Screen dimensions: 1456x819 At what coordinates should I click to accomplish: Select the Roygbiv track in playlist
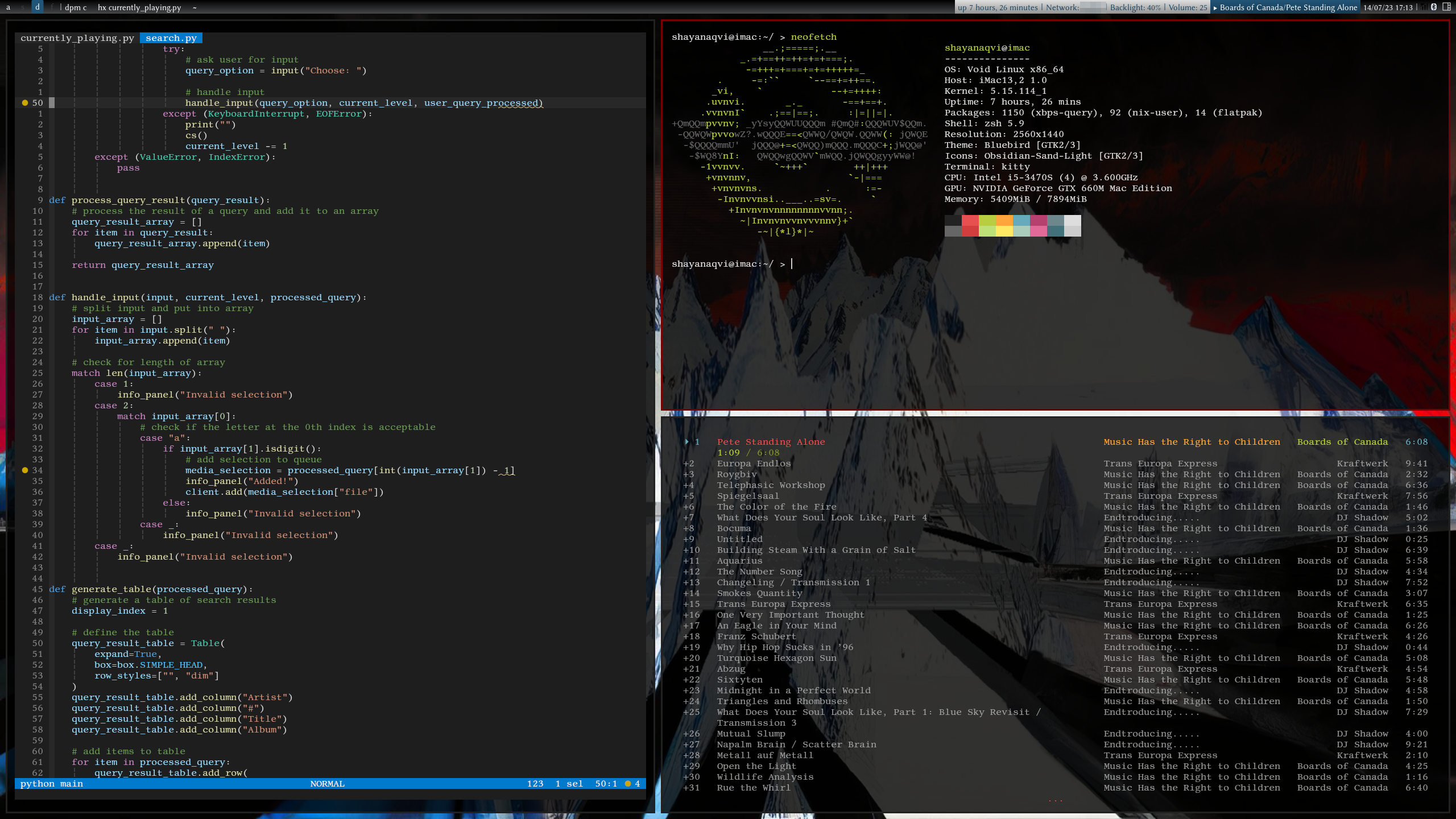click(x=737, y=474)
